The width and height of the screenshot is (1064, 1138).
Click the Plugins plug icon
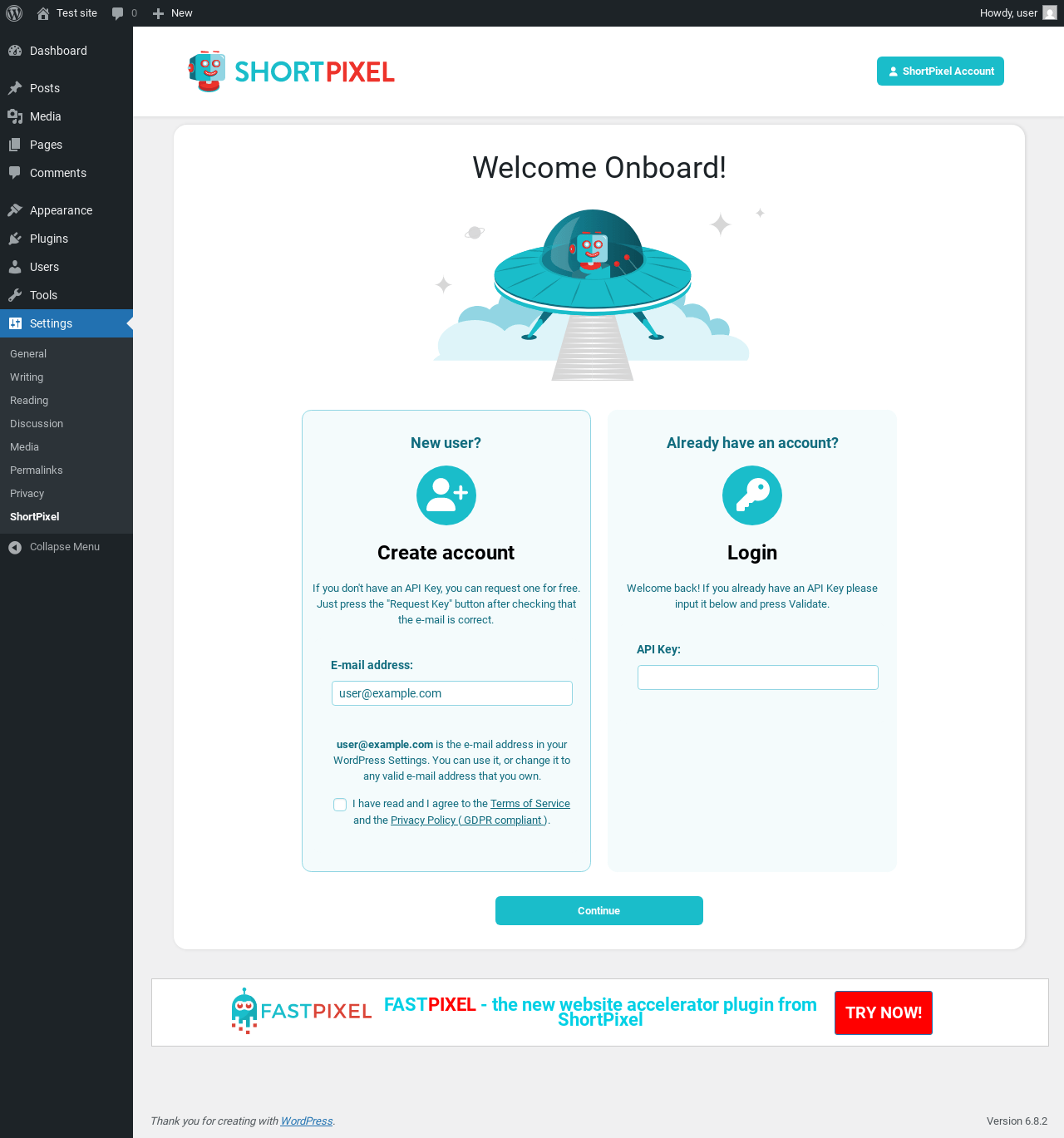click(x=15, y=239)
